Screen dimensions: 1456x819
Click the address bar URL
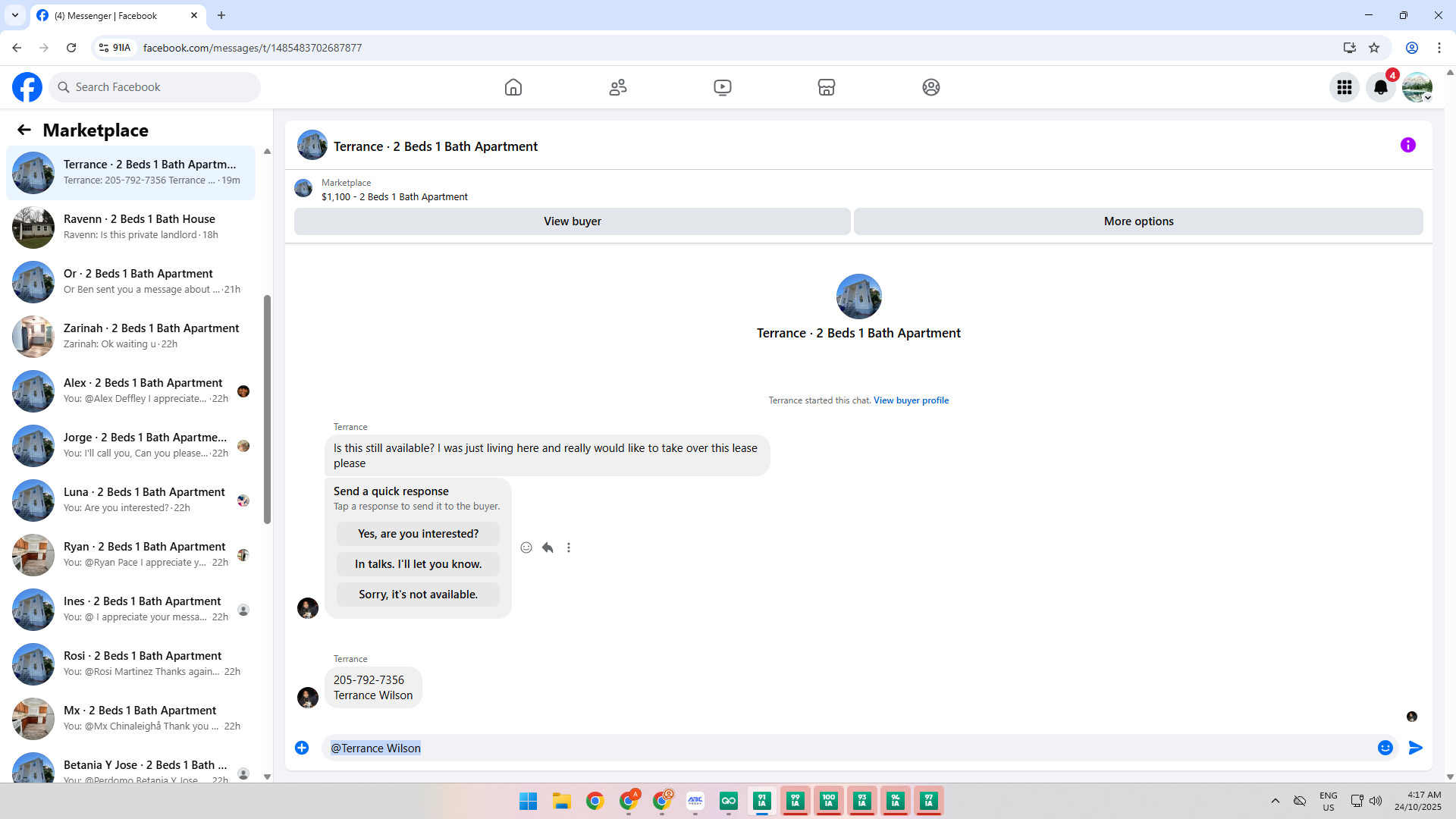pyautogui.click(x=253, y=48)
